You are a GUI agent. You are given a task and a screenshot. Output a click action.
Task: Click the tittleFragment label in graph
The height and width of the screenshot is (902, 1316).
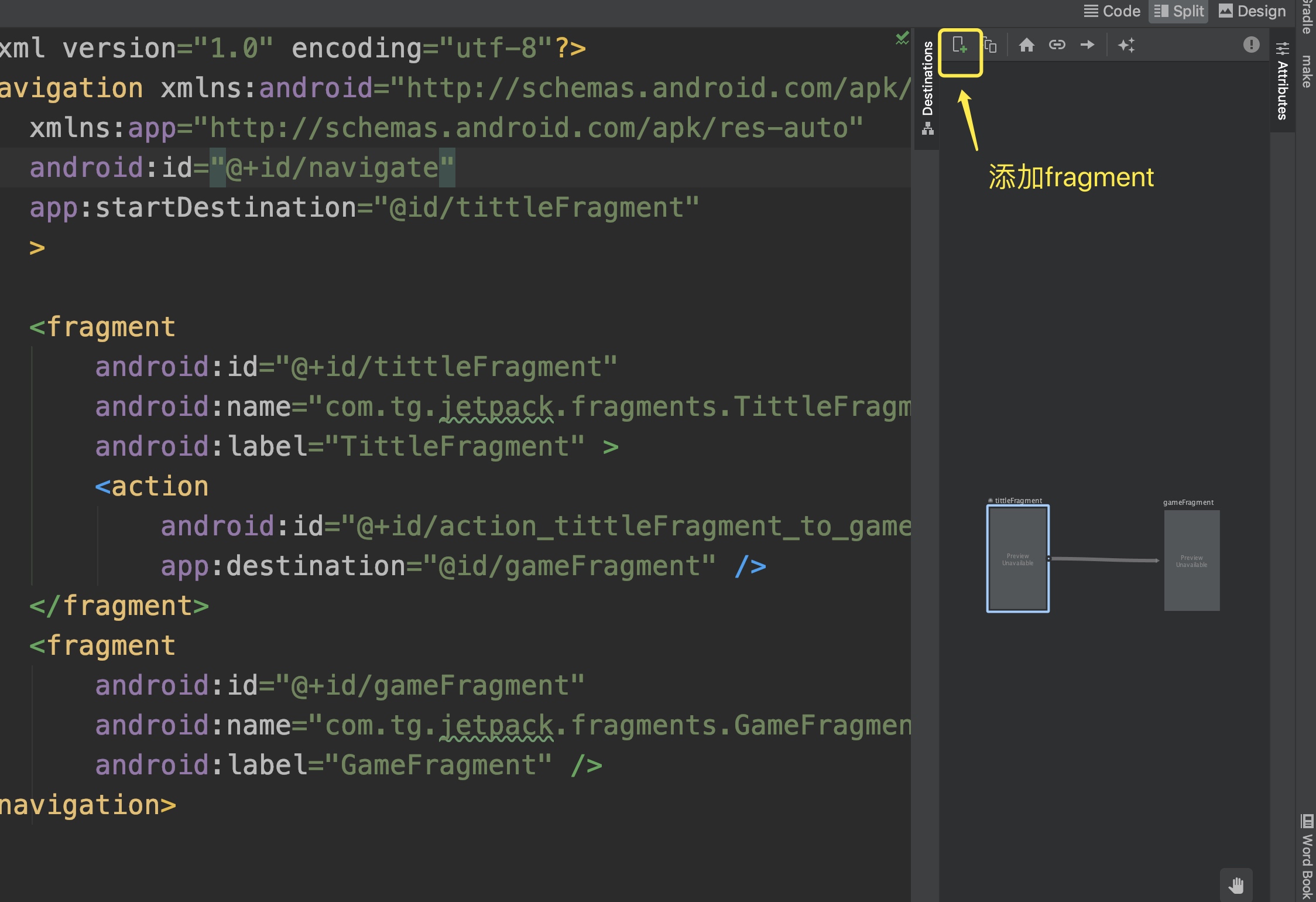point(1018,501)
